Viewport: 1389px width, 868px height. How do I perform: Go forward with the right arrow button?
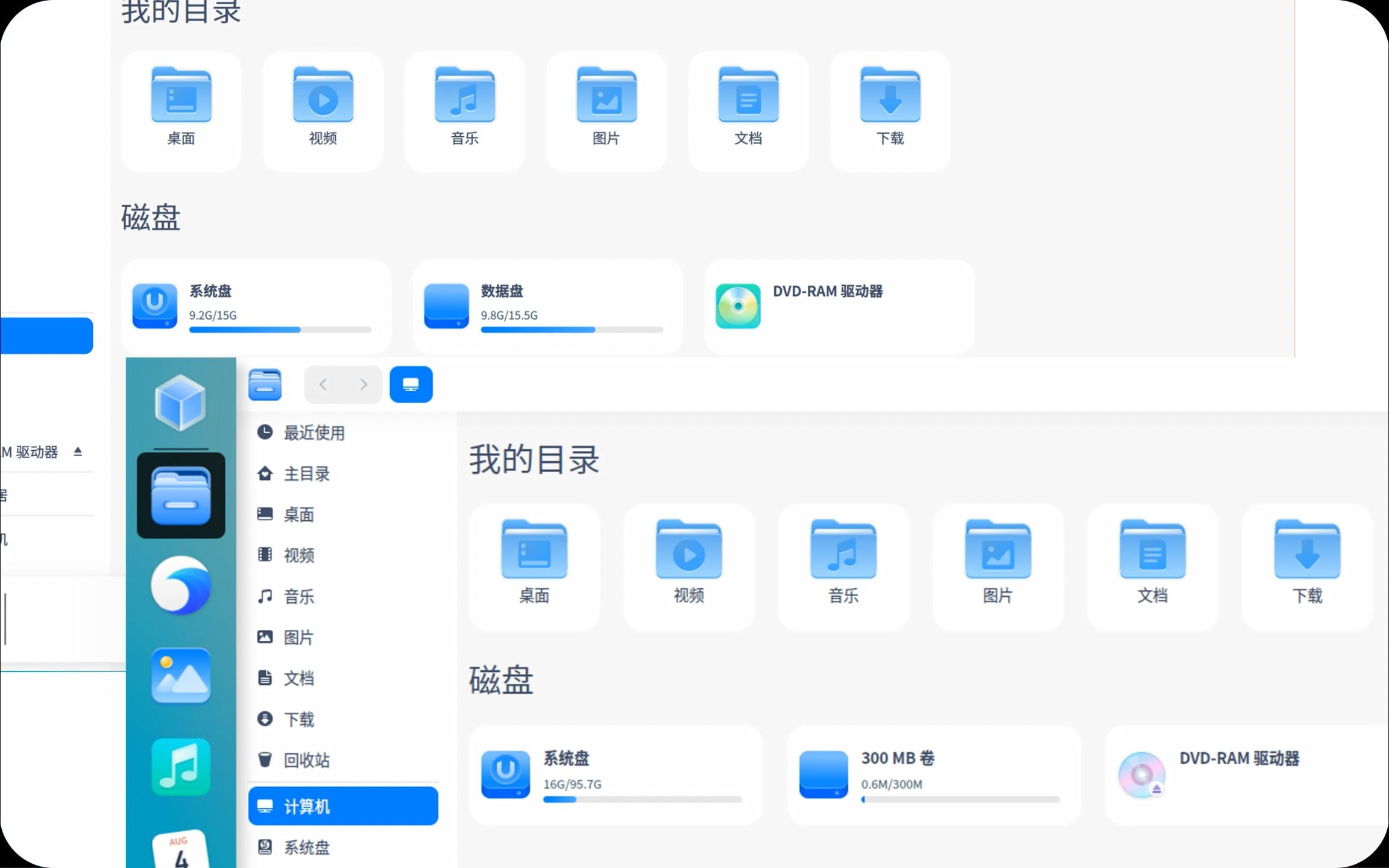[x=363, y=384]
